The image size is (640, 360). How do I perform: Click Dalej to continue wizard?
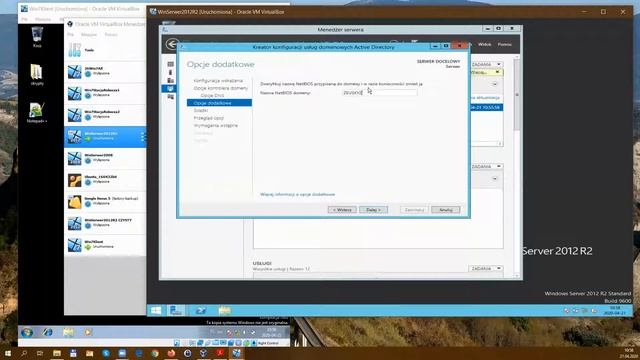coord(373,210)
